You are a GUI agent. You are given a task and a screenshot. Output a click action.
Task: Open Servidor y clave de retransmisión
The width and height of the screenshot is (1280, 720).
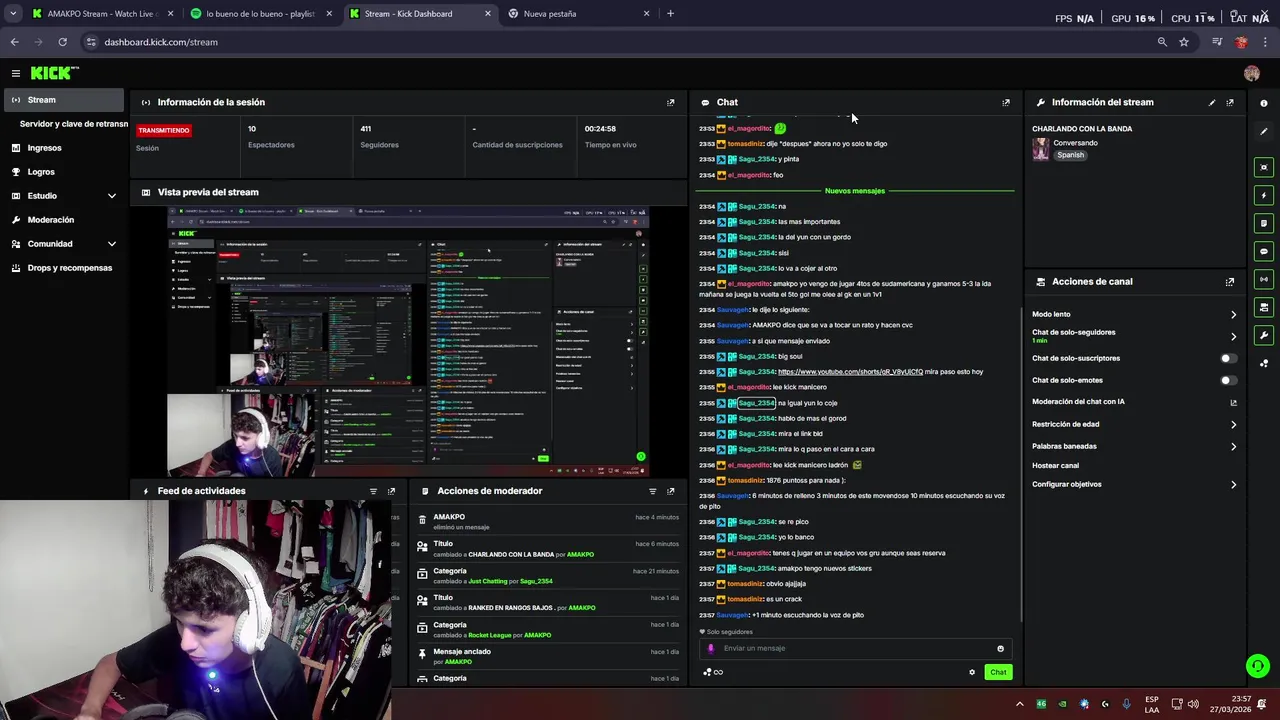tap(74, 124)
